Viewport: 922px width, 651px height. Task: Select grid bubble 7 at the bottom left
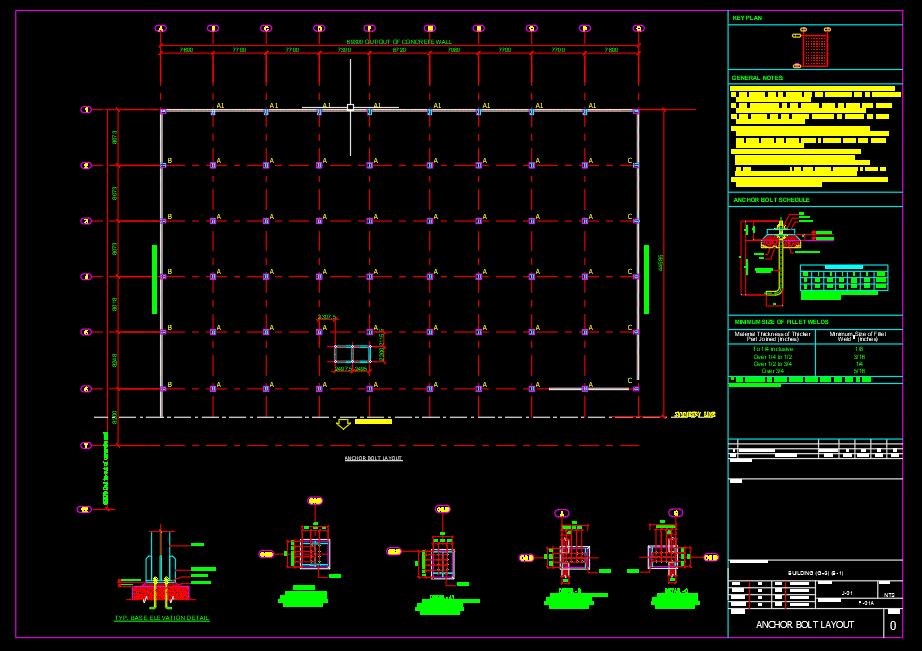(x=86, y=445)
